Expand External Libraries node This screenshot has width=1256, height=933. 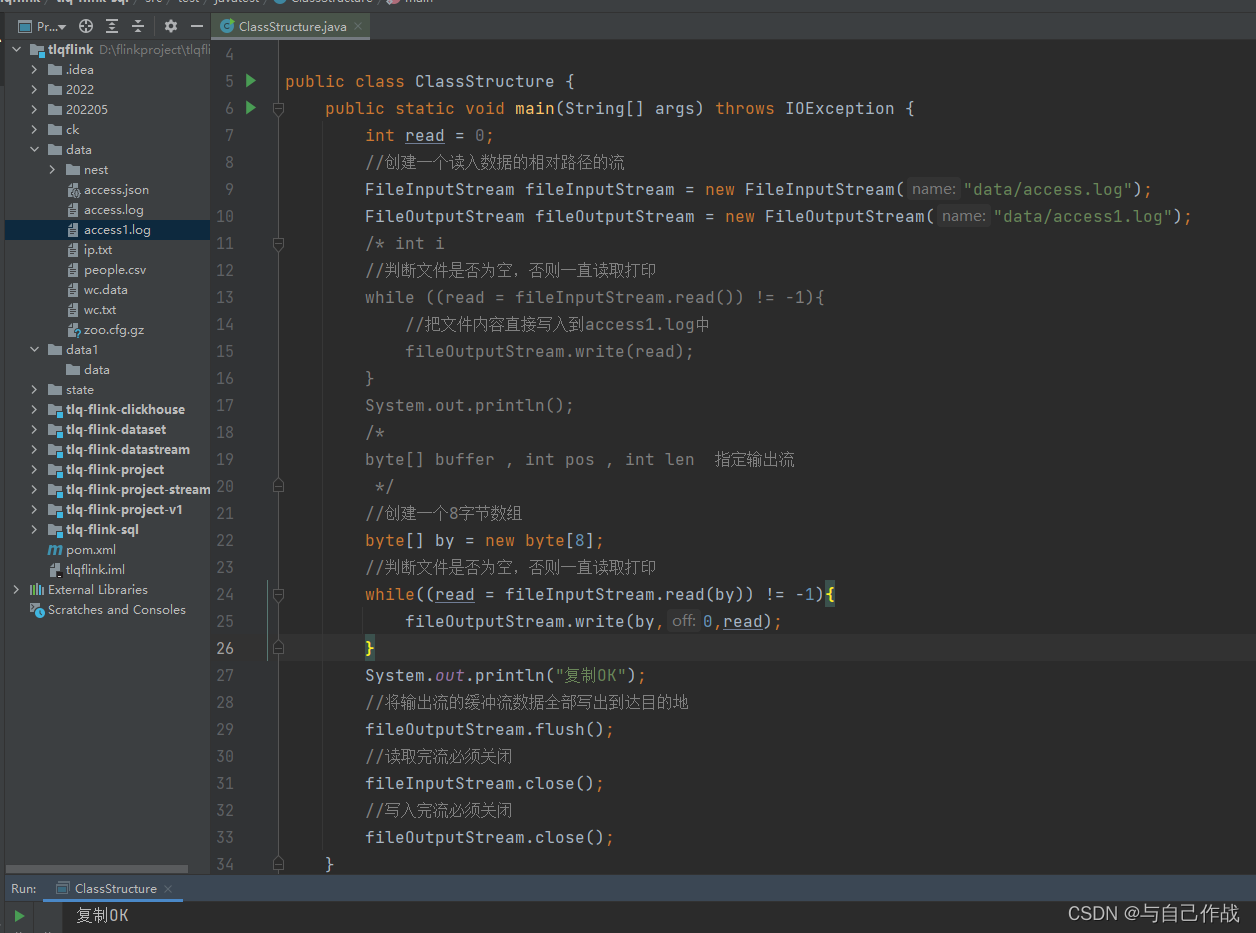[x=16, y=590]
